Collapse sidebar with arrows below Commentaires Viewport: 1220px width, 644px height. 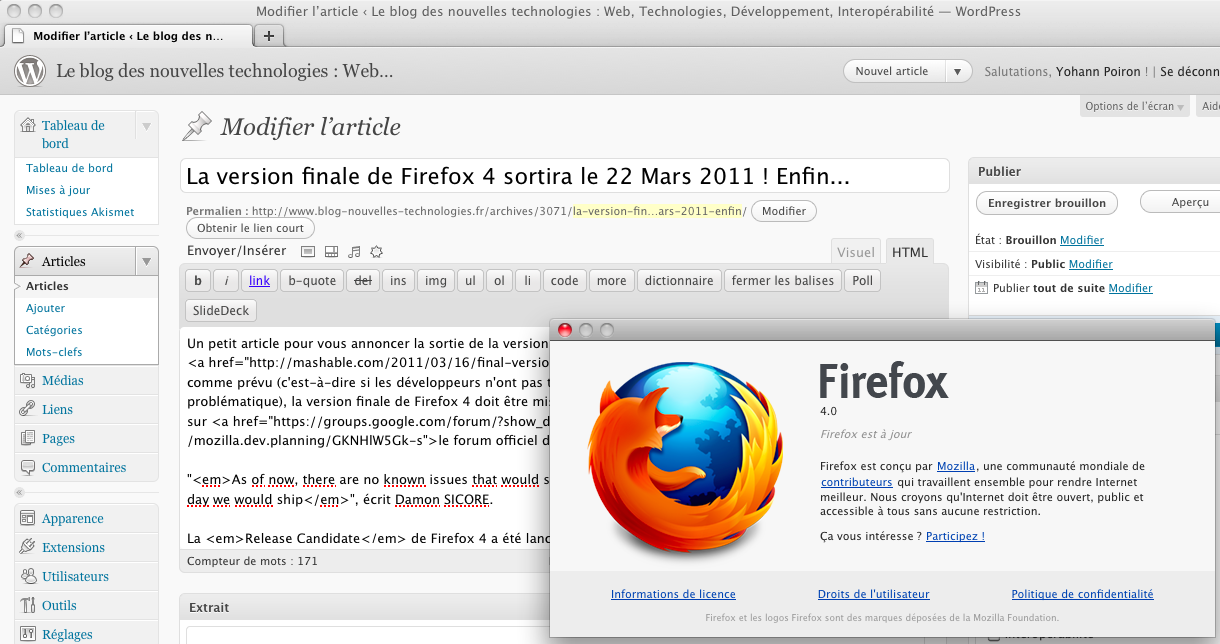point(20,493)
